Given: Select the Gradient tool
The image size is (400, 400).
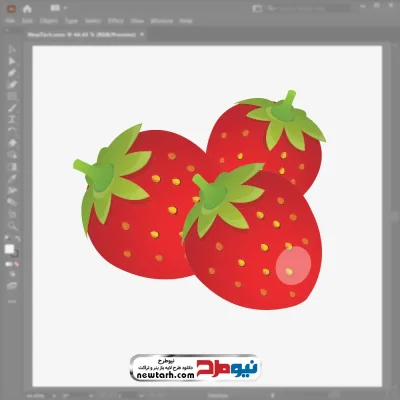Looking at the screenshot, I should tap(12, 167).
